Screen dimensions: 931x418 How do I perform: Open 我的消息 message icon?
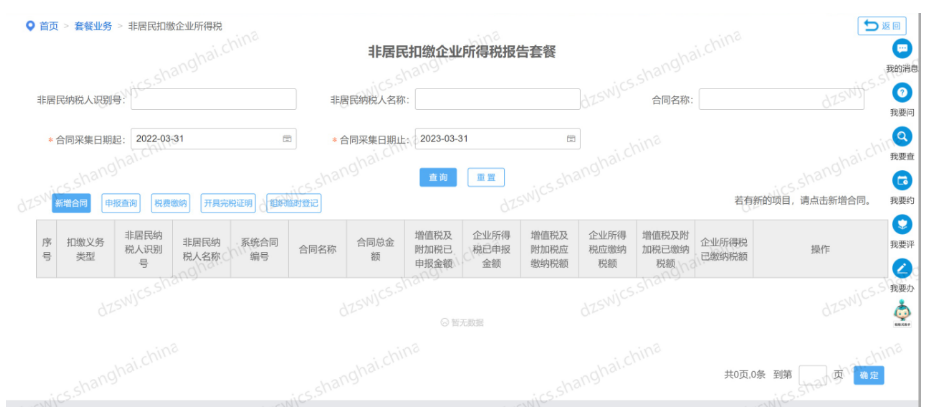[x=902, y=48]
